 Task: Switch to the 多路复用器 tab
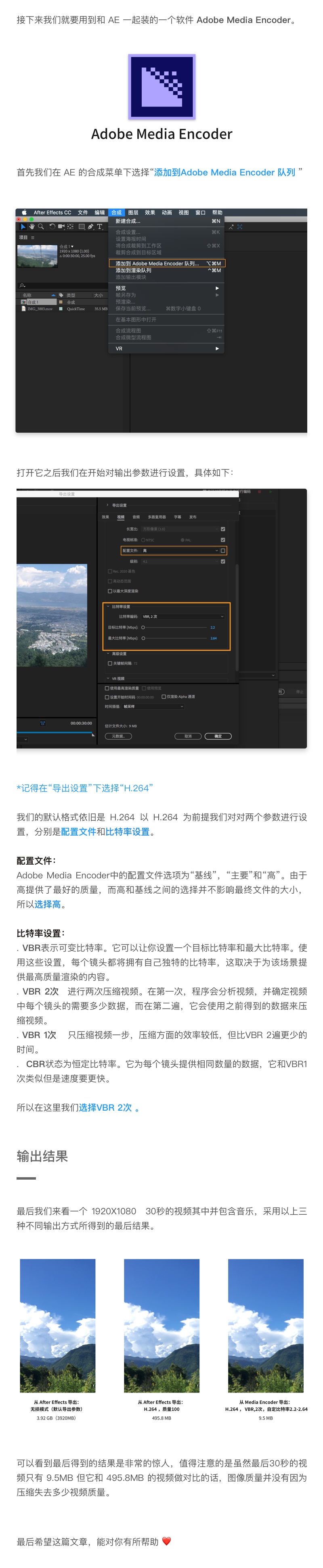point(157,517)
